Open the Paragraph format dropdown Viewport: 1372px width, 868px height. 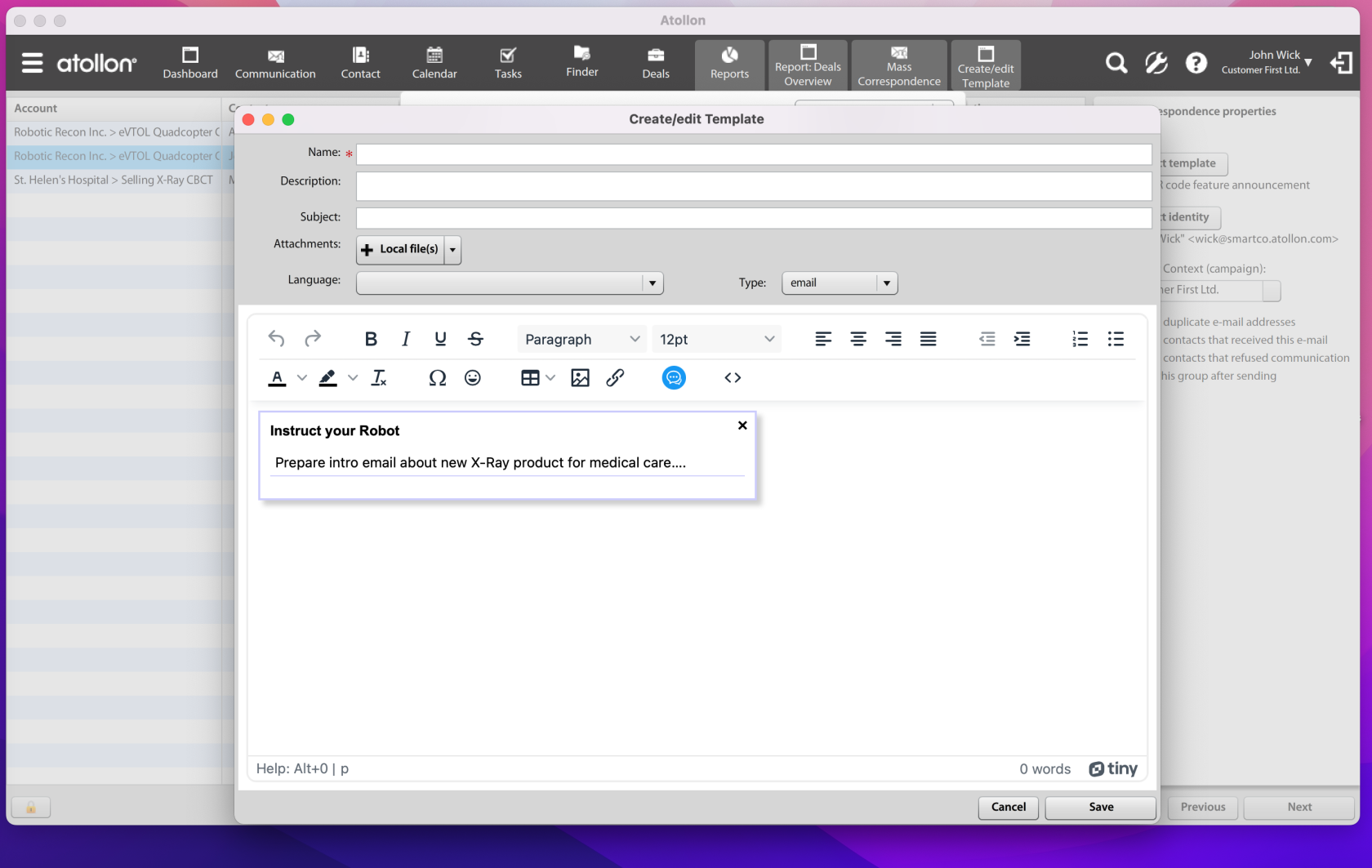pos(581,339)
